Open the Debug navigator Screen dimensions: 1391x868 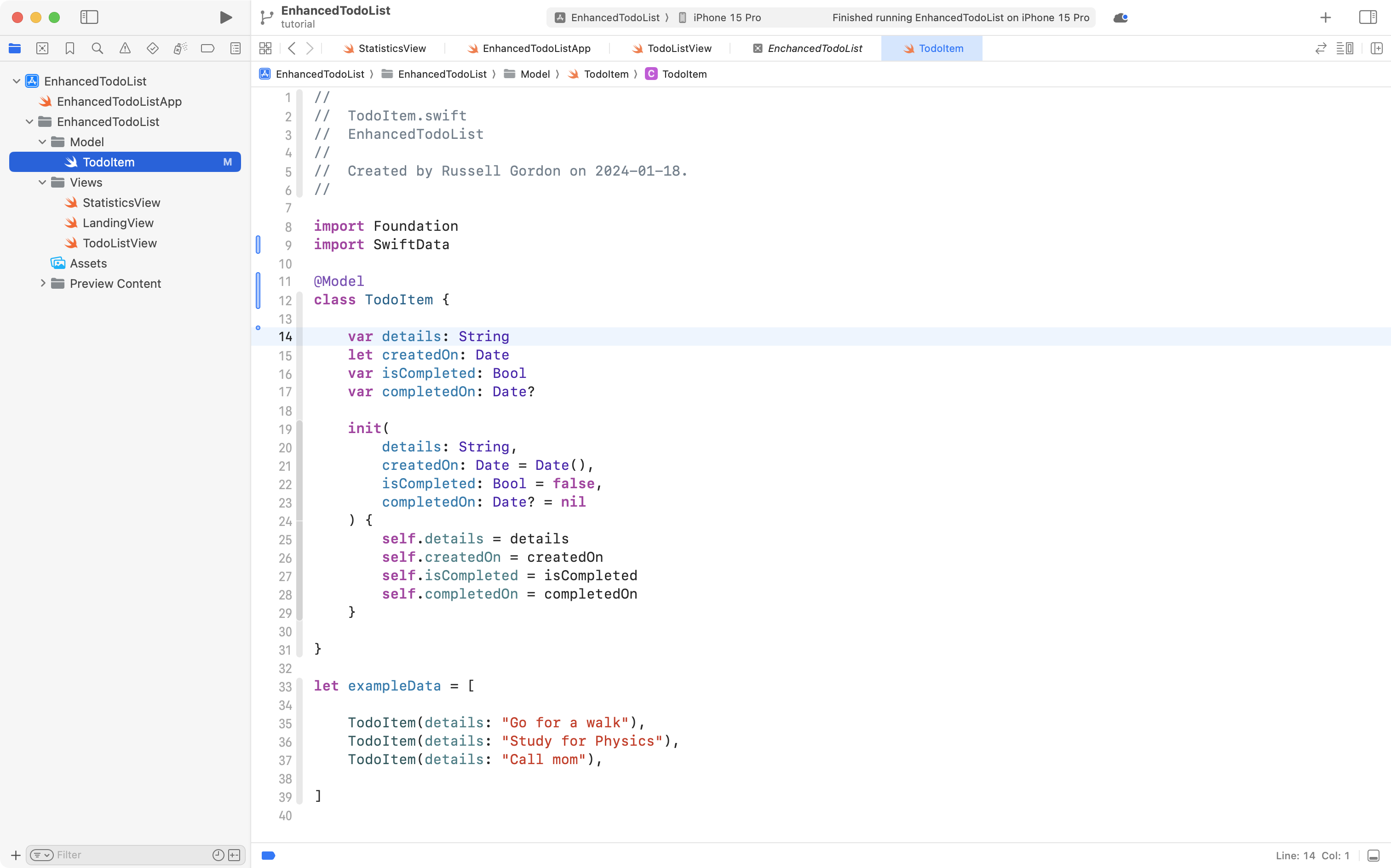click(x=180, y=48)
